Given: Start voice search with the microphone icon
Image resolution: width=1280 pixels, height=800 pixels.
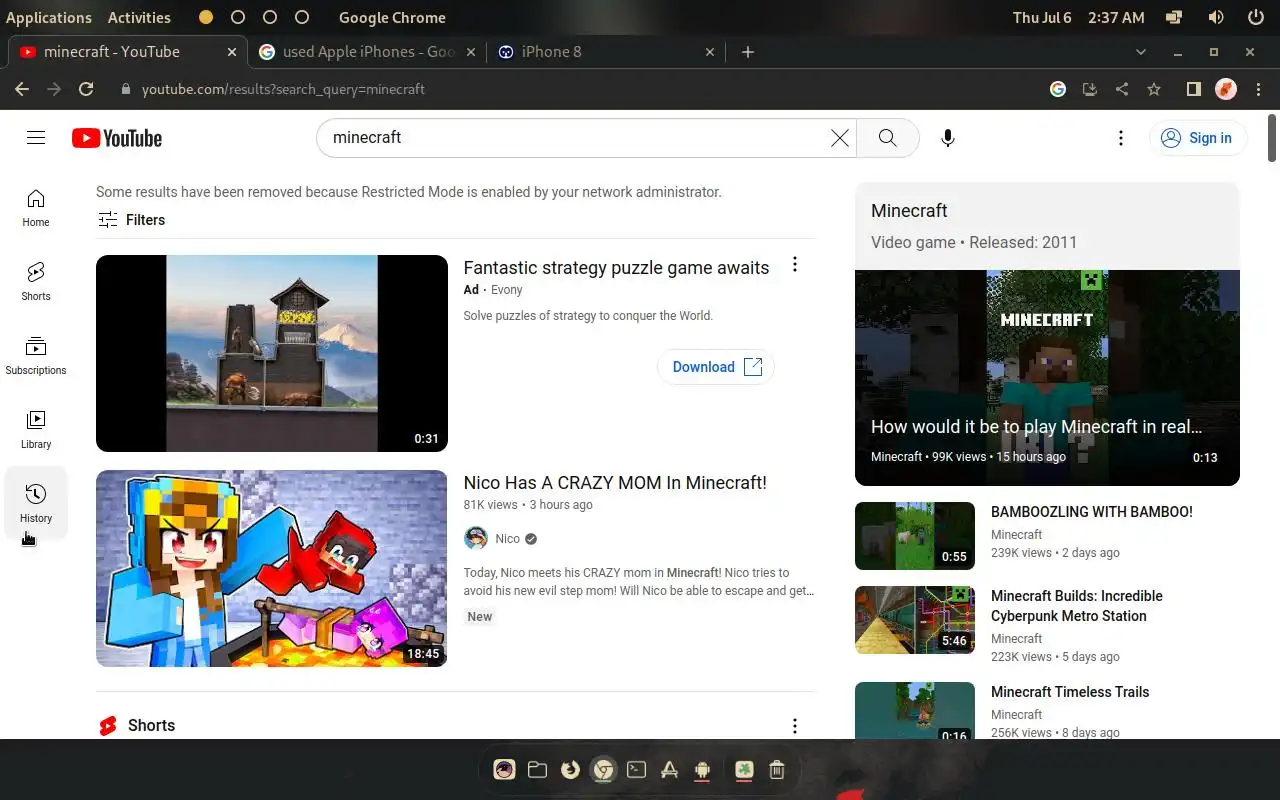Looking at the screenshot, I should pos(948,138).
